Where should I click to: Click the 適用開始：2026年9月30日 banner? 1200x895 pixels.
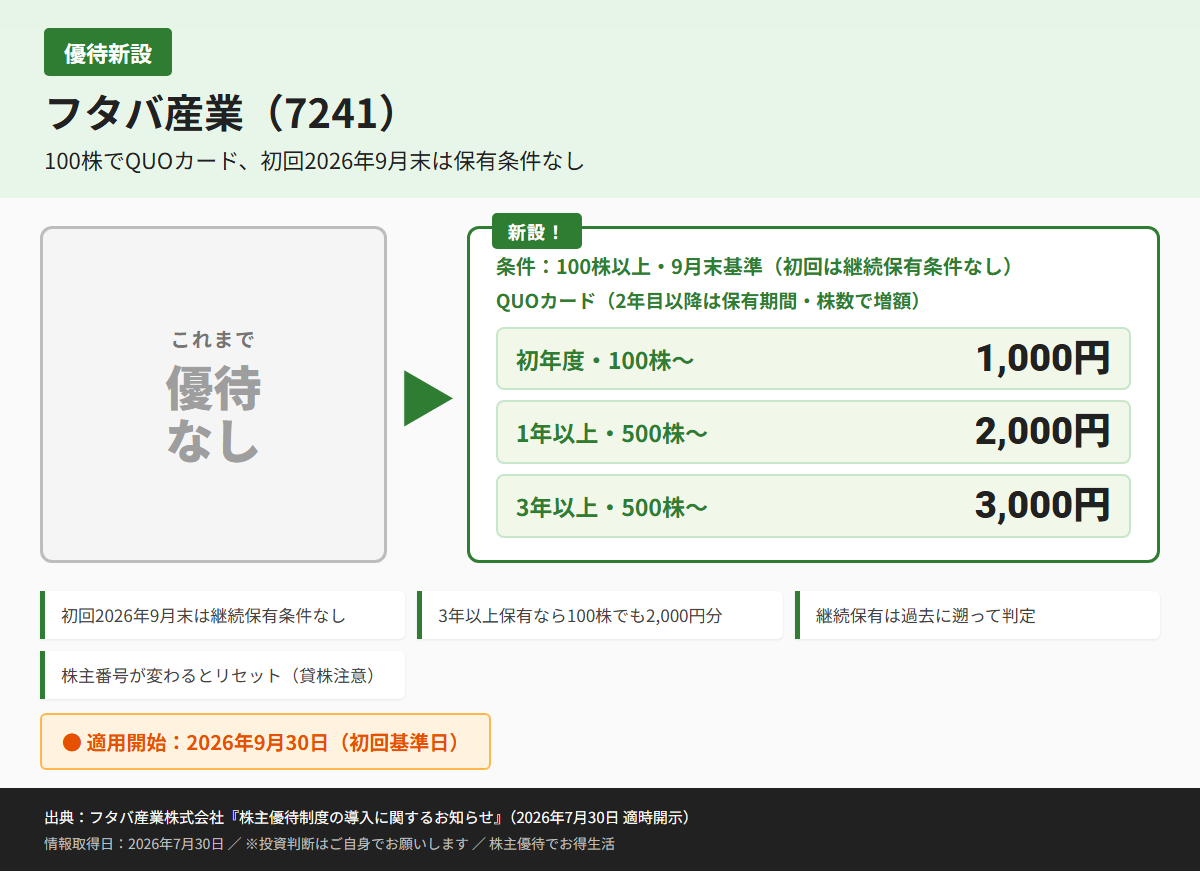[x=265, y=741]
